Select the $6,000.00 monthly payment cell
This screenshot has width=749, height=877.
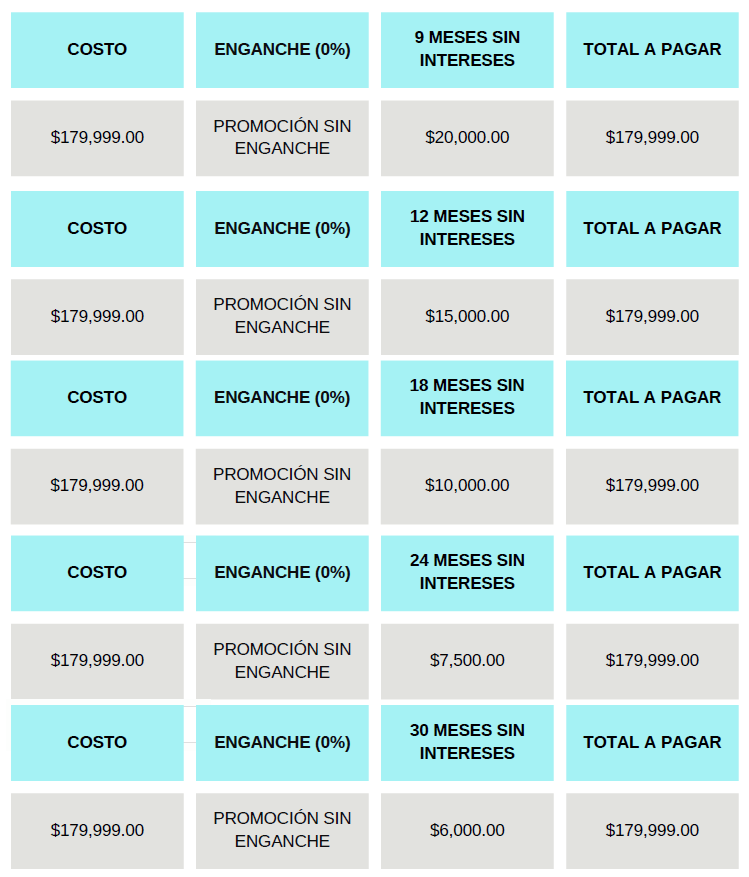467,831
